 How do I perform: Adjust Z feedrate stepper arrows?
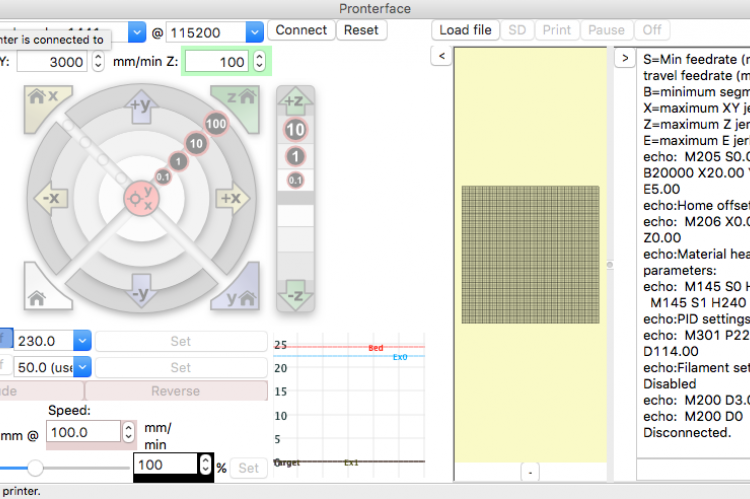pyautogui.click(x=259, y=61)
